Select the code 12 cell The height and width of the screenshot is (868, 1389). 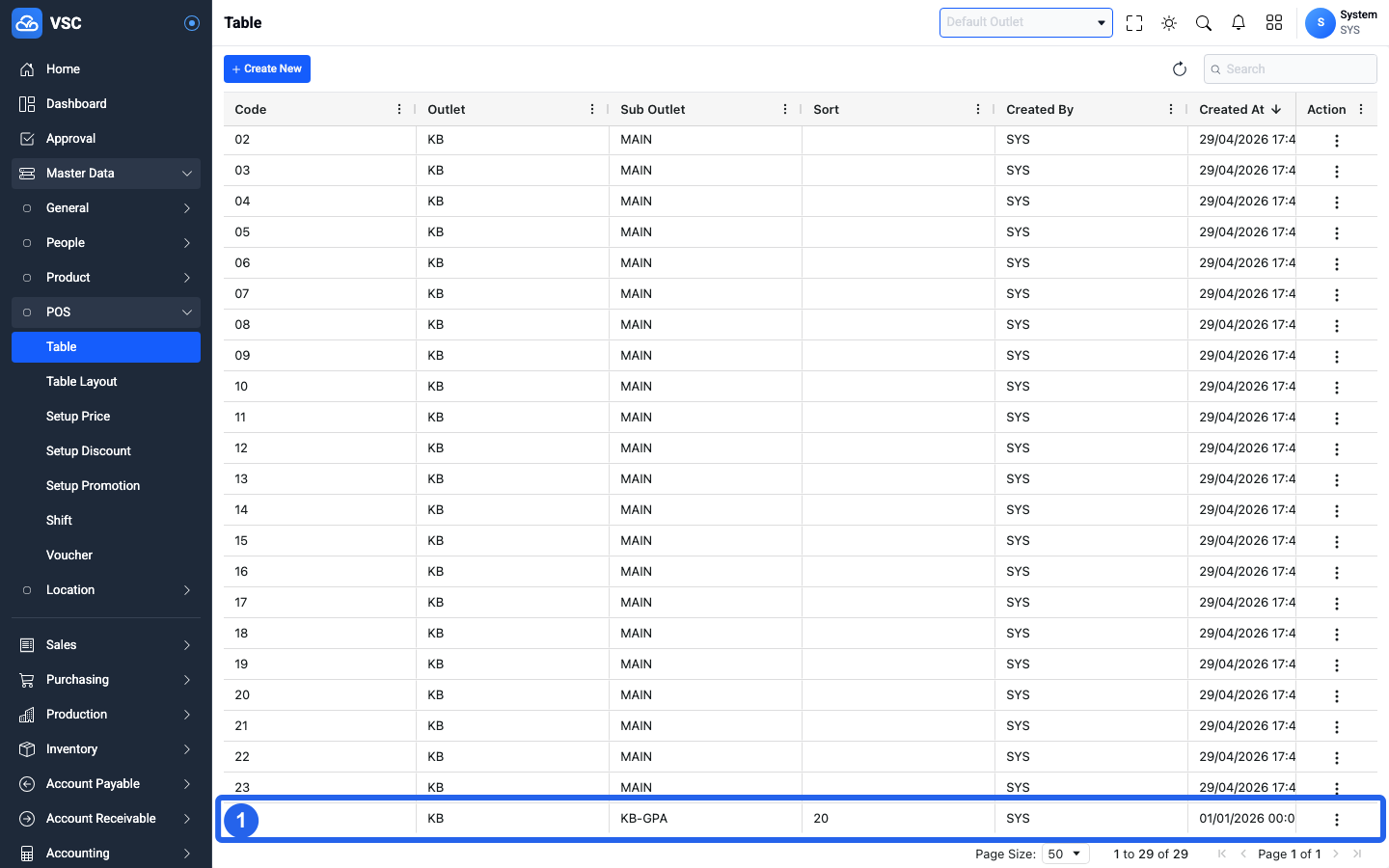pos(320,448)
